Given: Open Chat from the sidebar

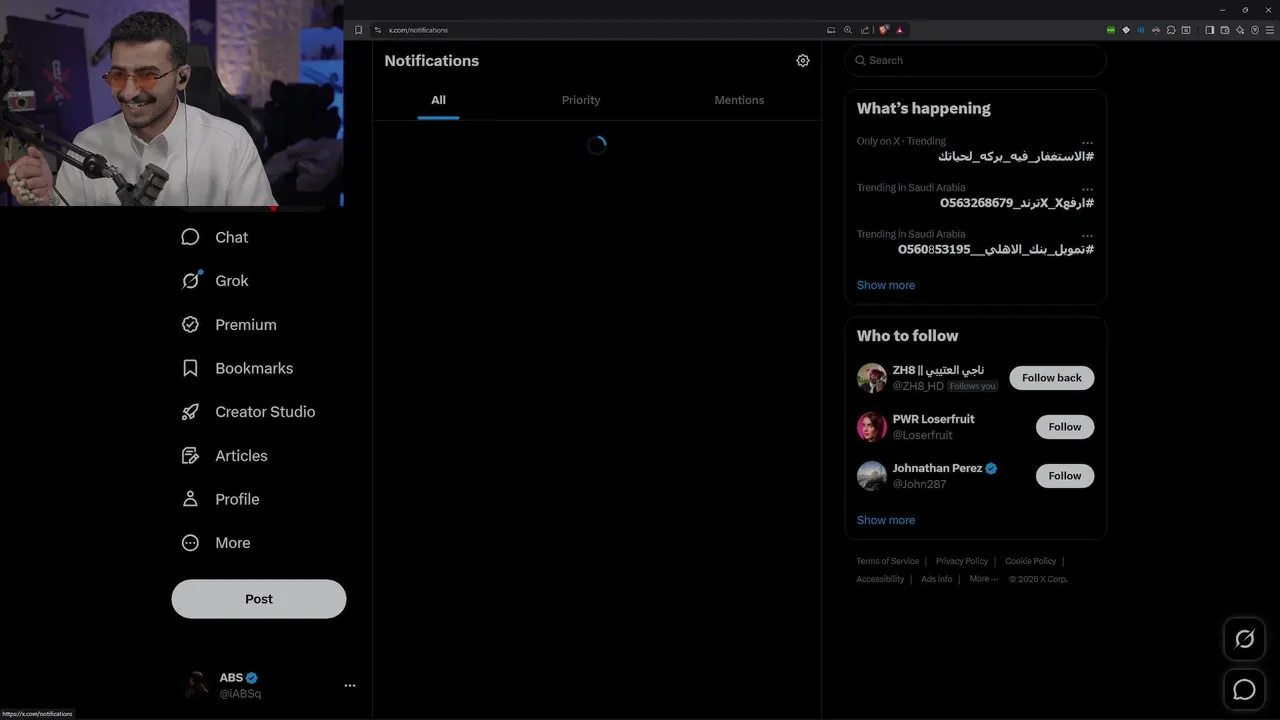Looking at the screenshot, I should (215, 237).
